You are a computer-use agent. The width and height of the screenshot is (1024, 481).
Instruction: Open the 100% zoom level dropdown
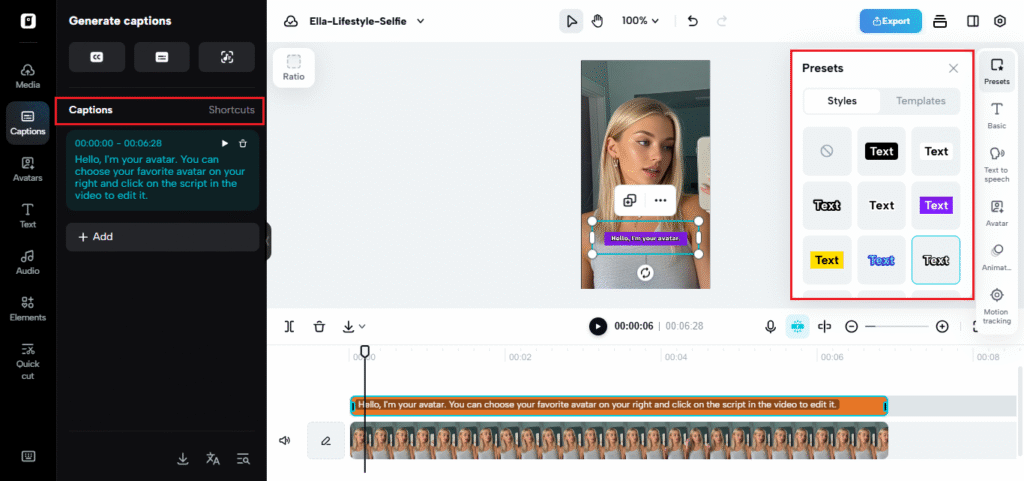(640, 21)
